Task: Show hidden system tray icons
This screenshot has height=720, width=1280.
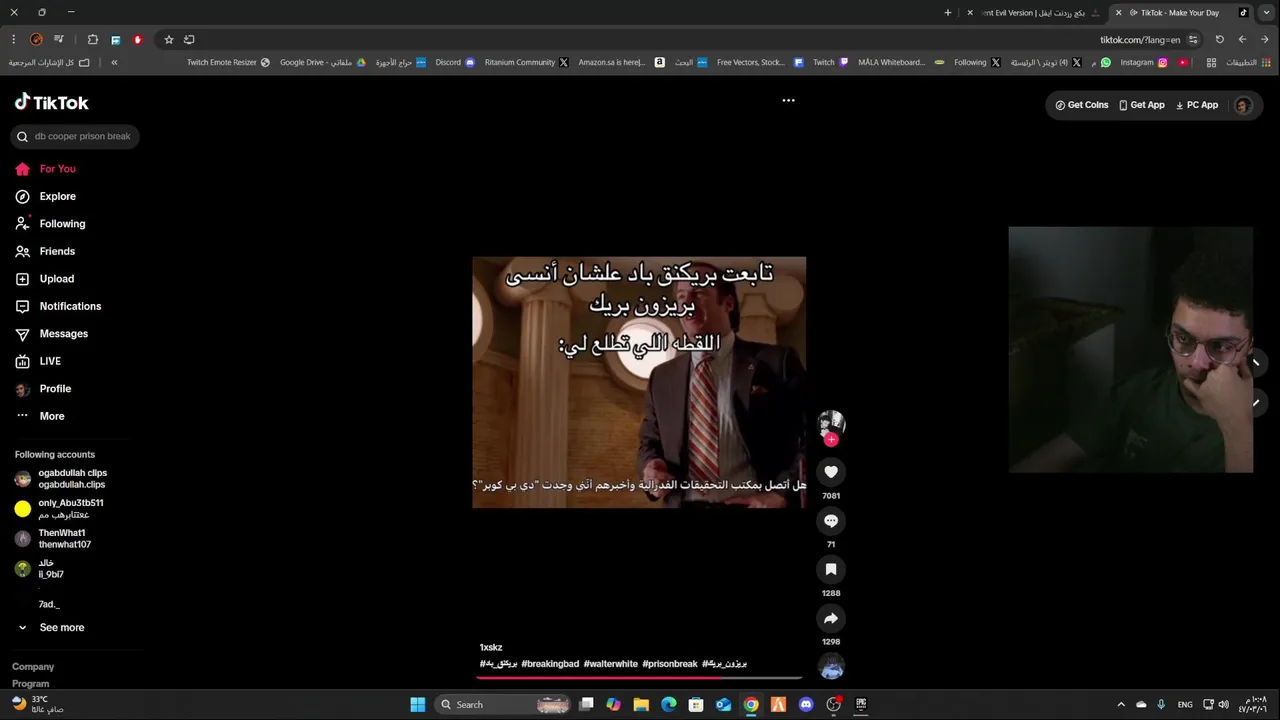Action: tap(1121, 705)
